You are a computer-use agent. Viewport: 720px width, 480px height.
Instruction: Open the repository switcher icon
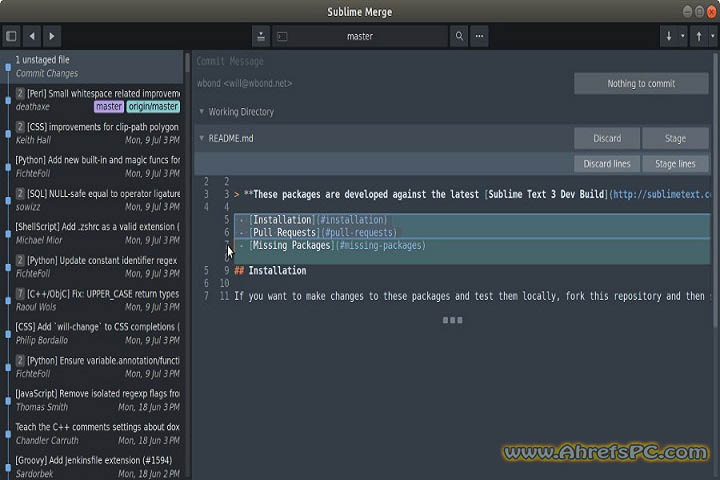click(261, 36)
